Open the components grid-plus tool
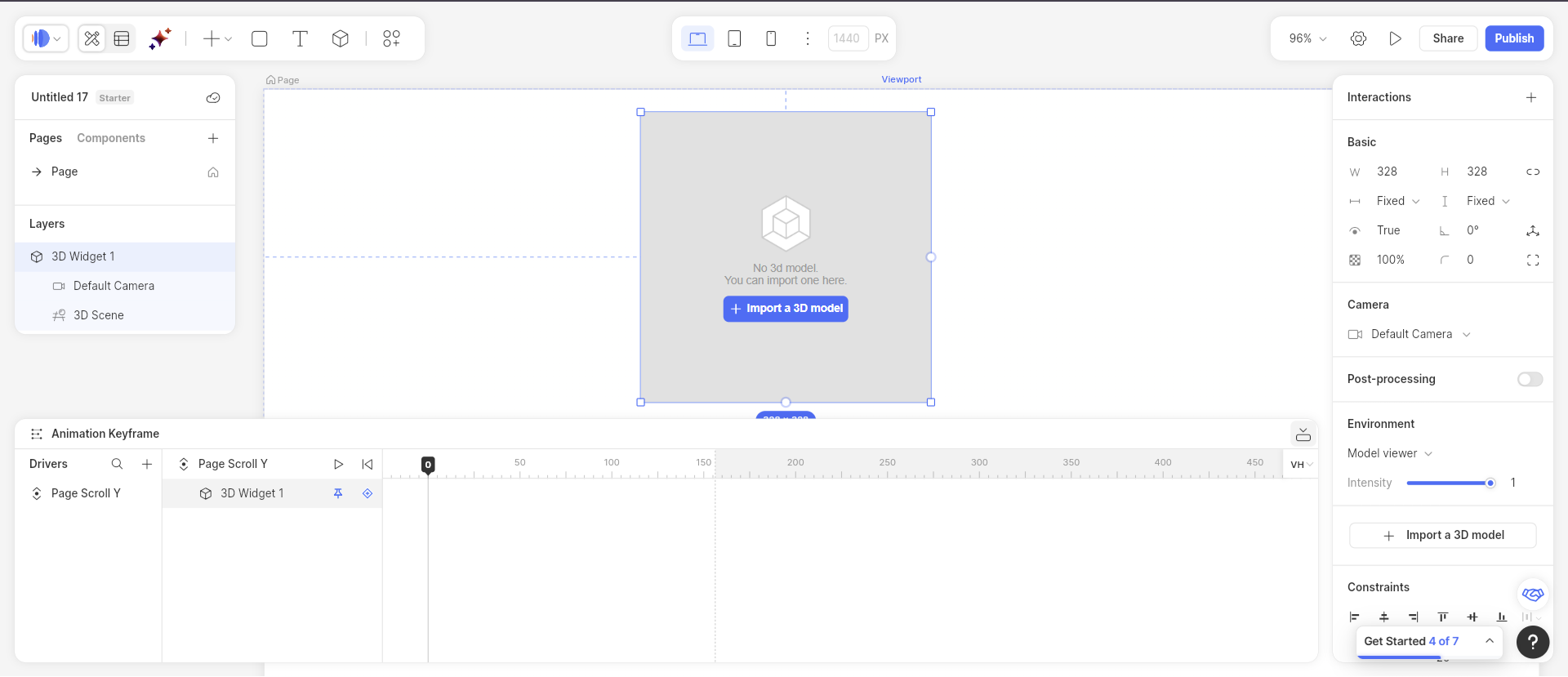The width and height of the screenshot is (1568, 677). 392,38
